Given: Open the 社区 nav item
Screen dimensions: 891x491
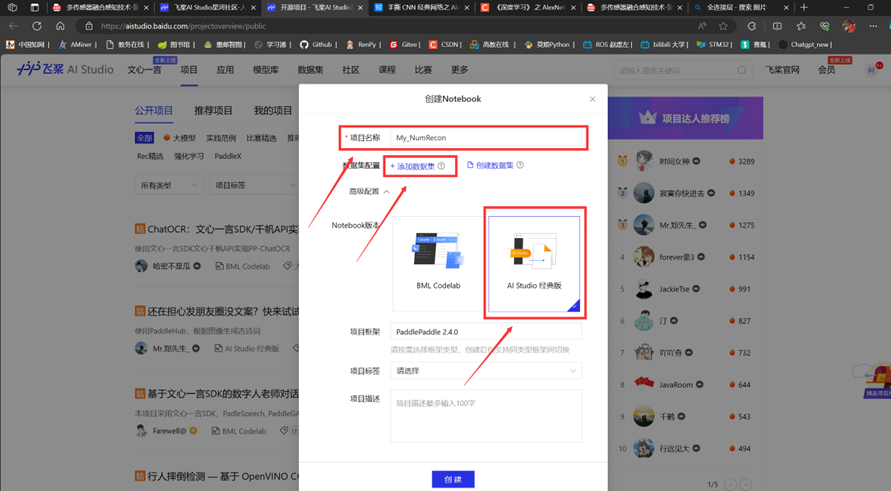Looking at the screenshot, I should (351, 70).
